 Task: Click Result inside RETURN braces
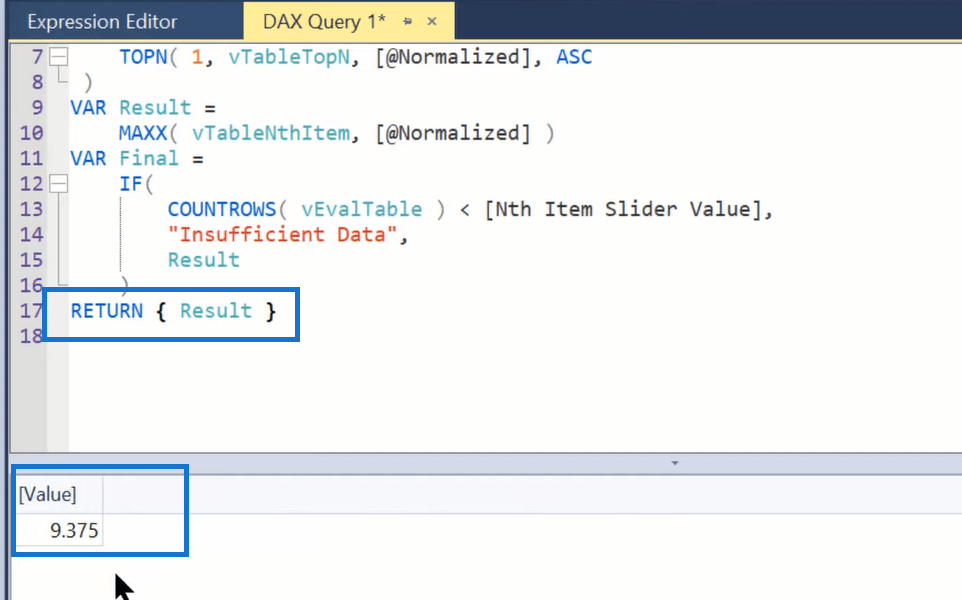[x=216, y=311]
